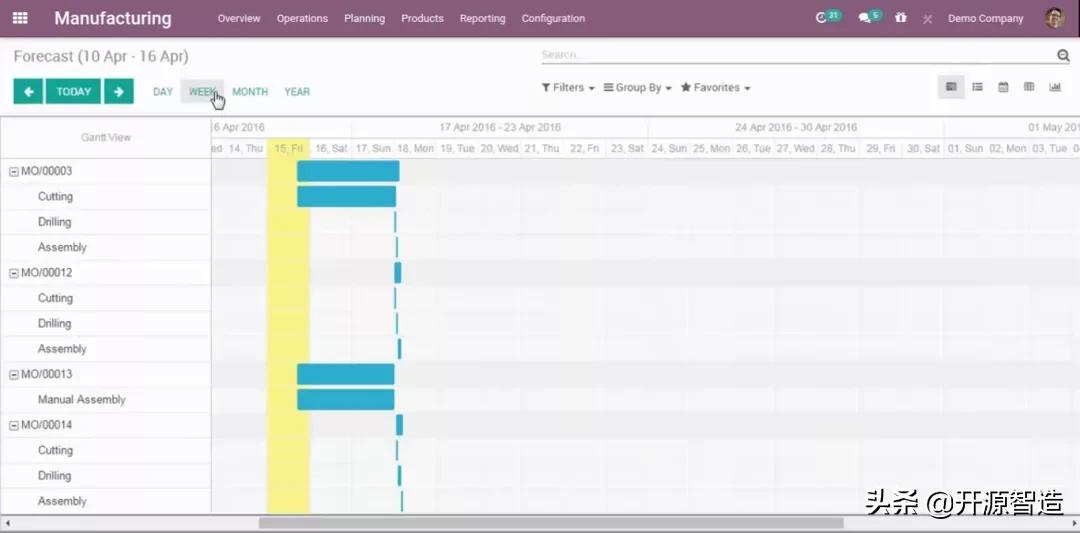Select the Manual Assembly row label
Screen dimensions: 1080x533
tap(81, 399)
